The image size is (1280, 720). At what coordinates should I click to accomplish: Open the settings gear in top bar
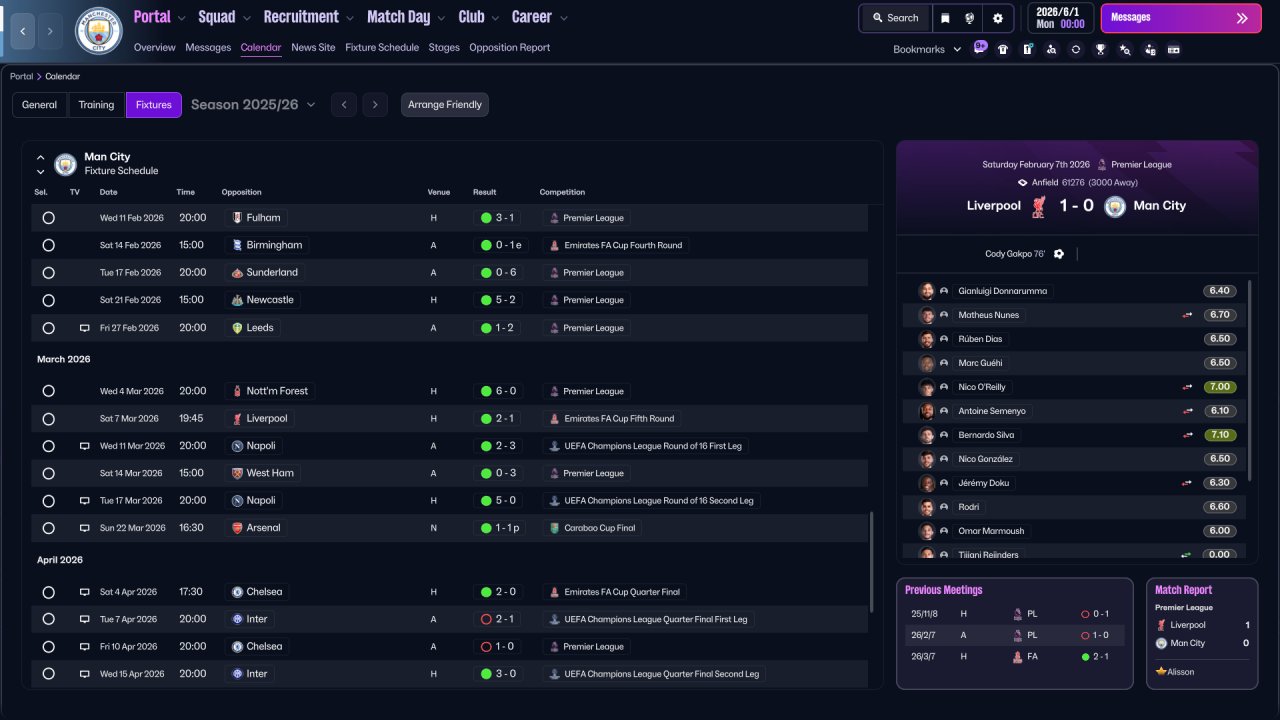click(997, 18)
